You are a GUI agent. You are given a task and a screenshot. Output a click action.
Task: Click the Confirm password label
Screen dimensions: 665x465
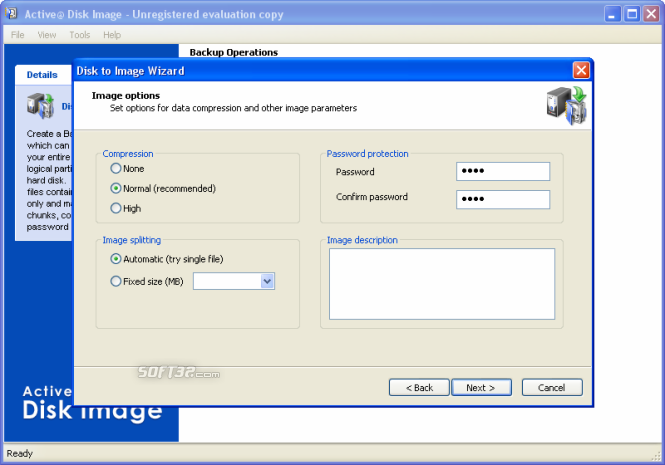pos(372,197)
